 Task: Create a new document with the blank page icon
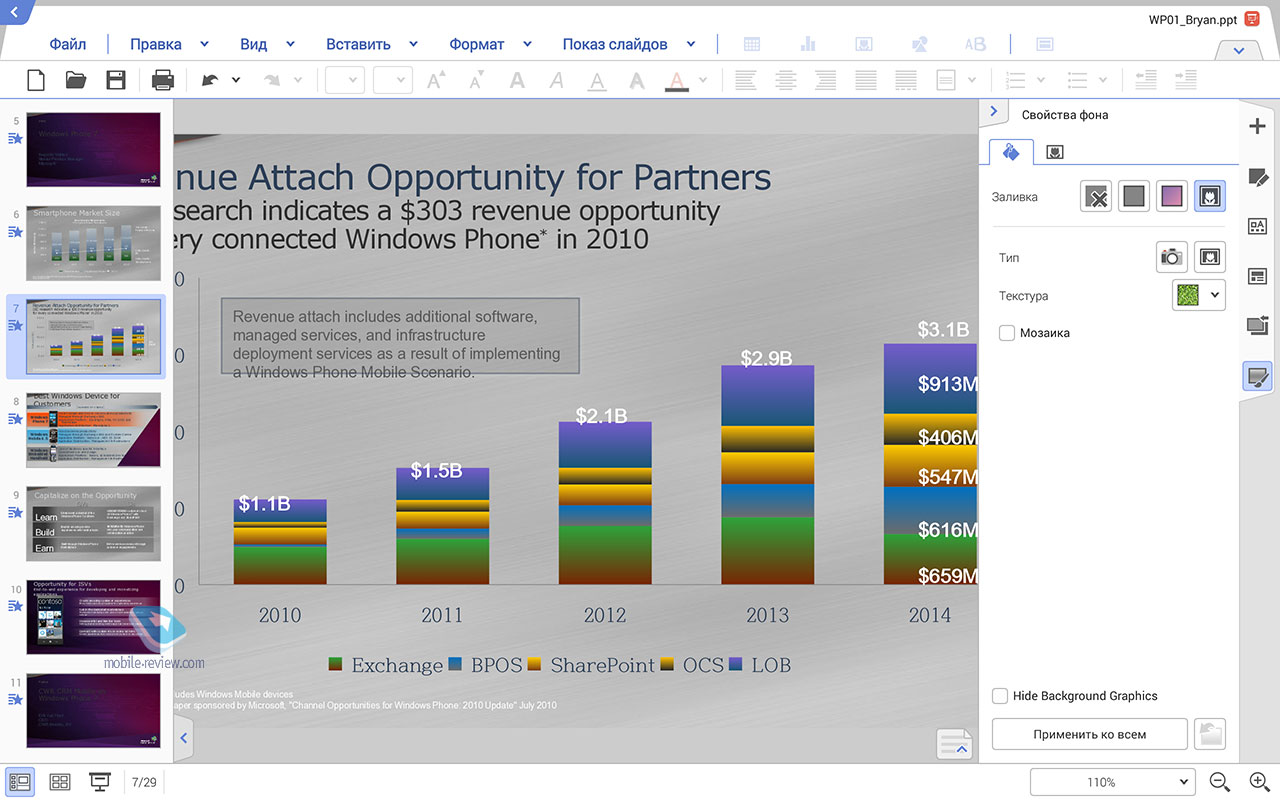35,80
